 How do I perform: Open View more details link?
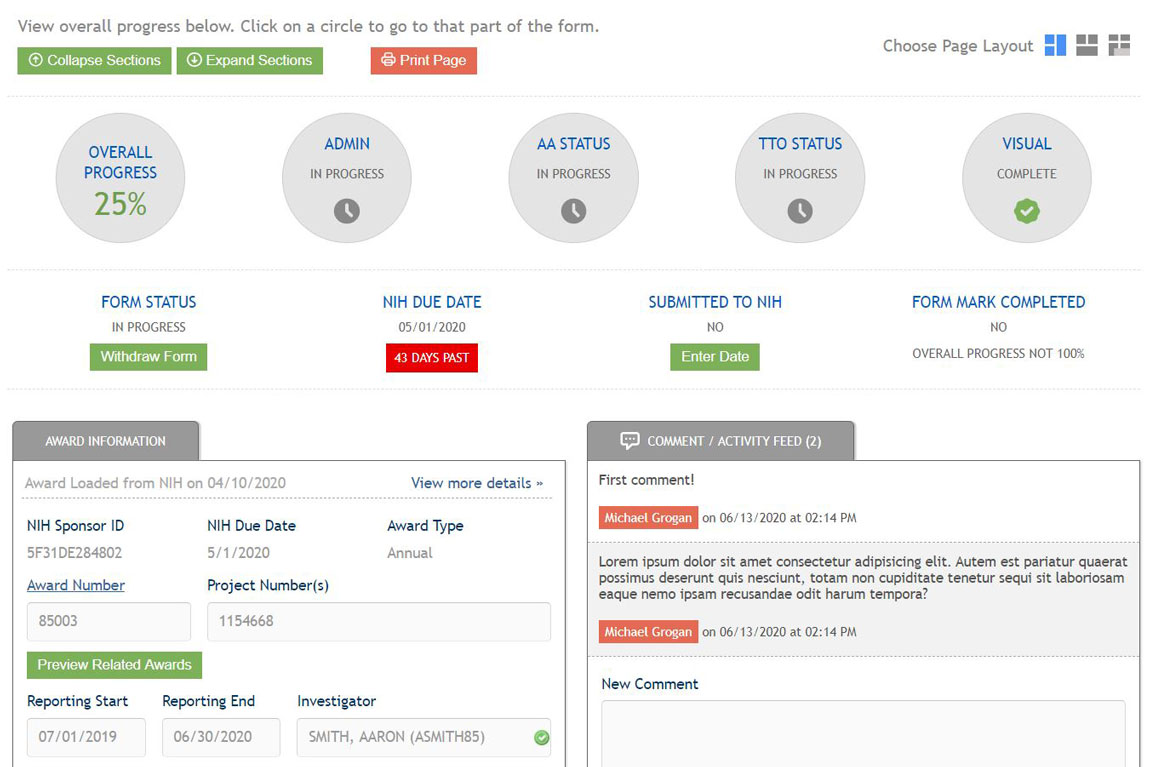click(x=476, y=483)
